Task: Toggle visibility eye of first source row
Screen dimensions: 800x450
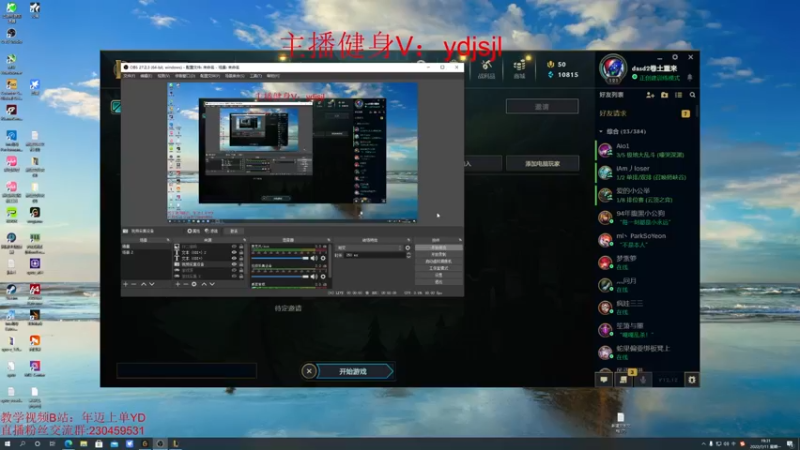Action: tap(234, 246)
